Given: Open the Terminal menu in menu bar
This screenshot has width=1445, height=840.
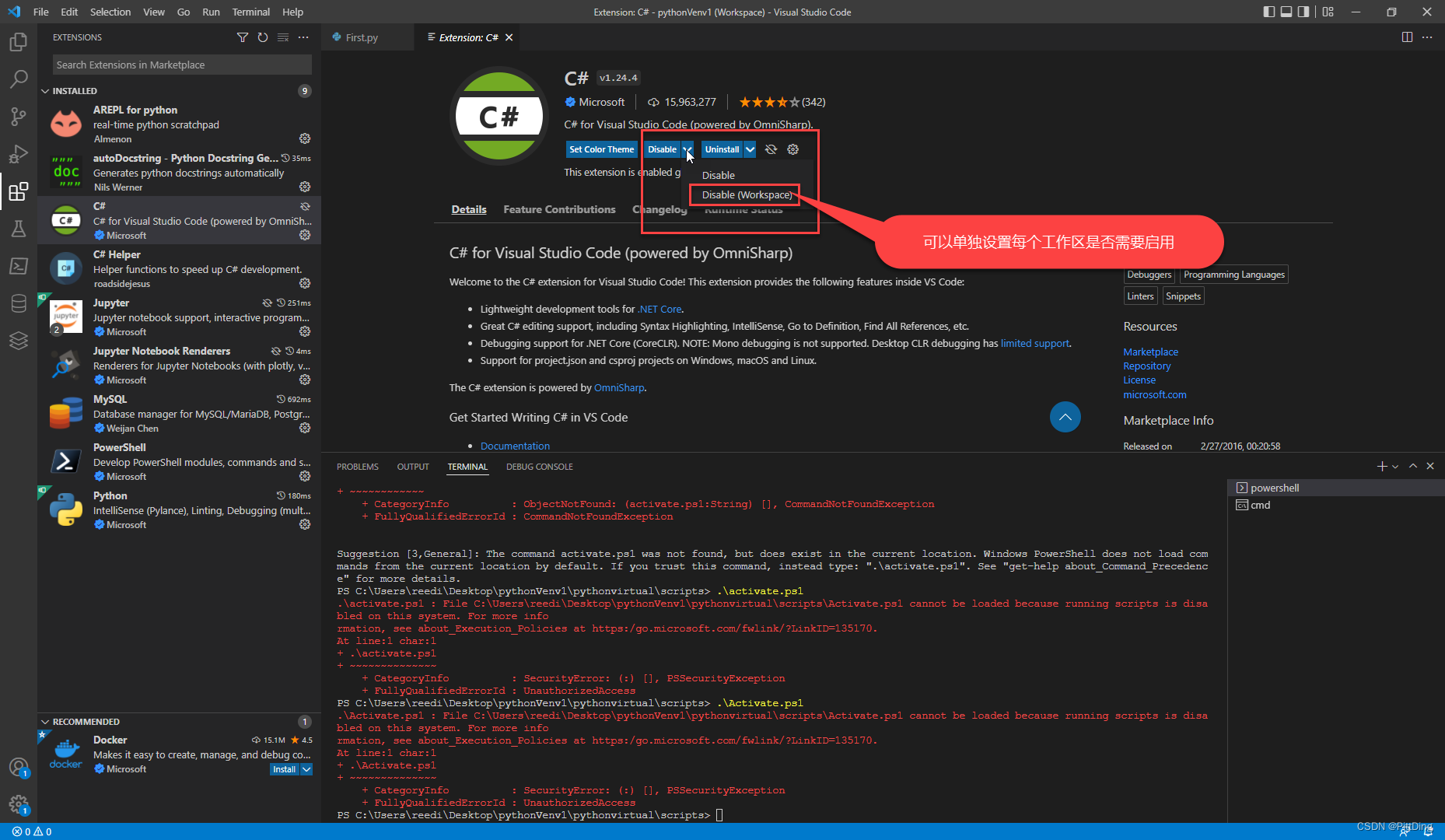Looking at the screenshot, I should click(250, 12).
